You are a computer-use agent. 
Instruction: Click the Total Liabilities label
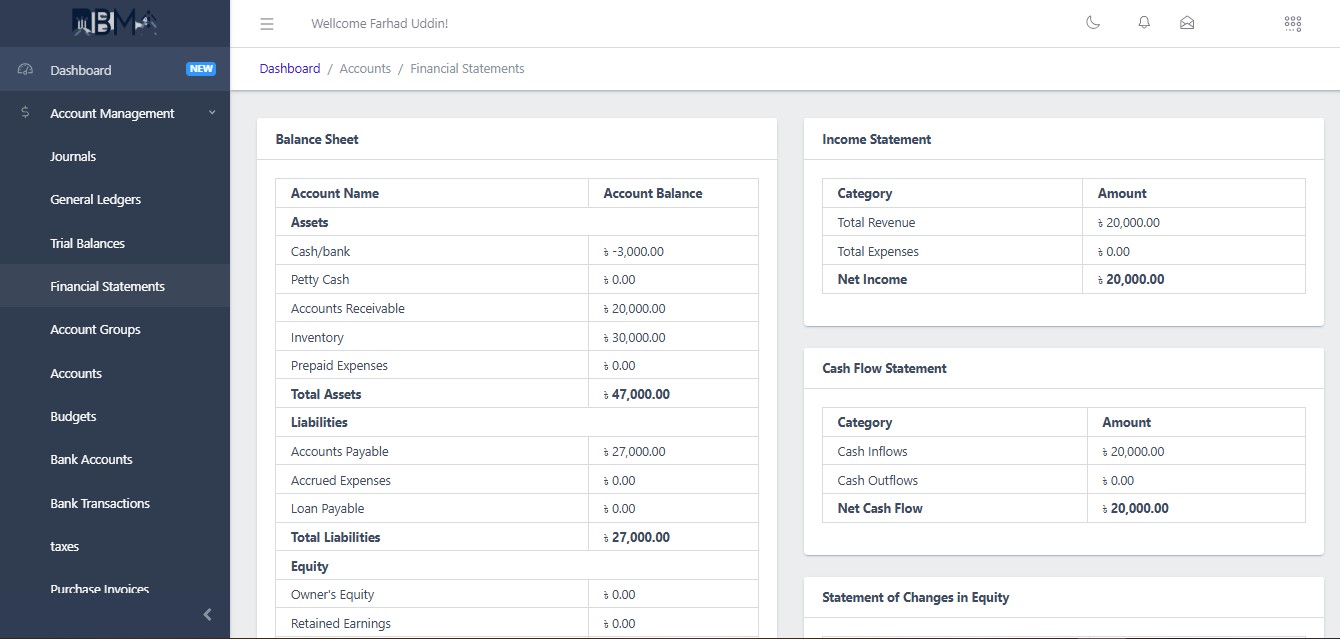tap(336, 537)
